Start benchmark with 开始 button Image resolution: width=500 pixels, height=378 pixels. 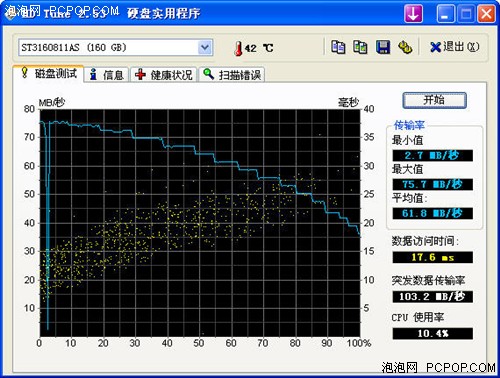434,100
